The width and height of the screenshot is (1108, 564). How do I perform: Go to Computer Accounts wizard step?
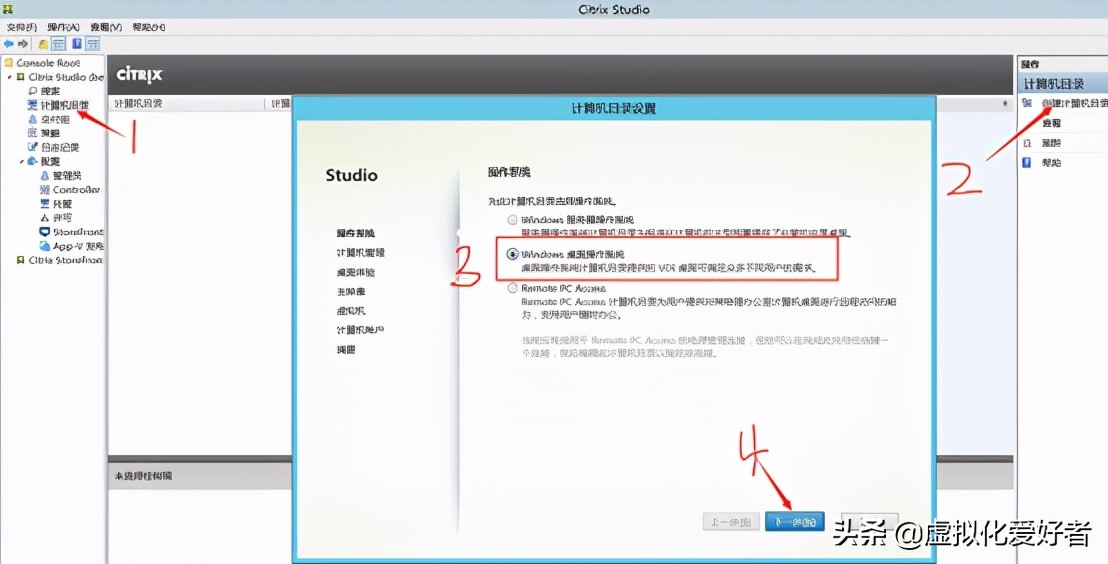(360, 330)
